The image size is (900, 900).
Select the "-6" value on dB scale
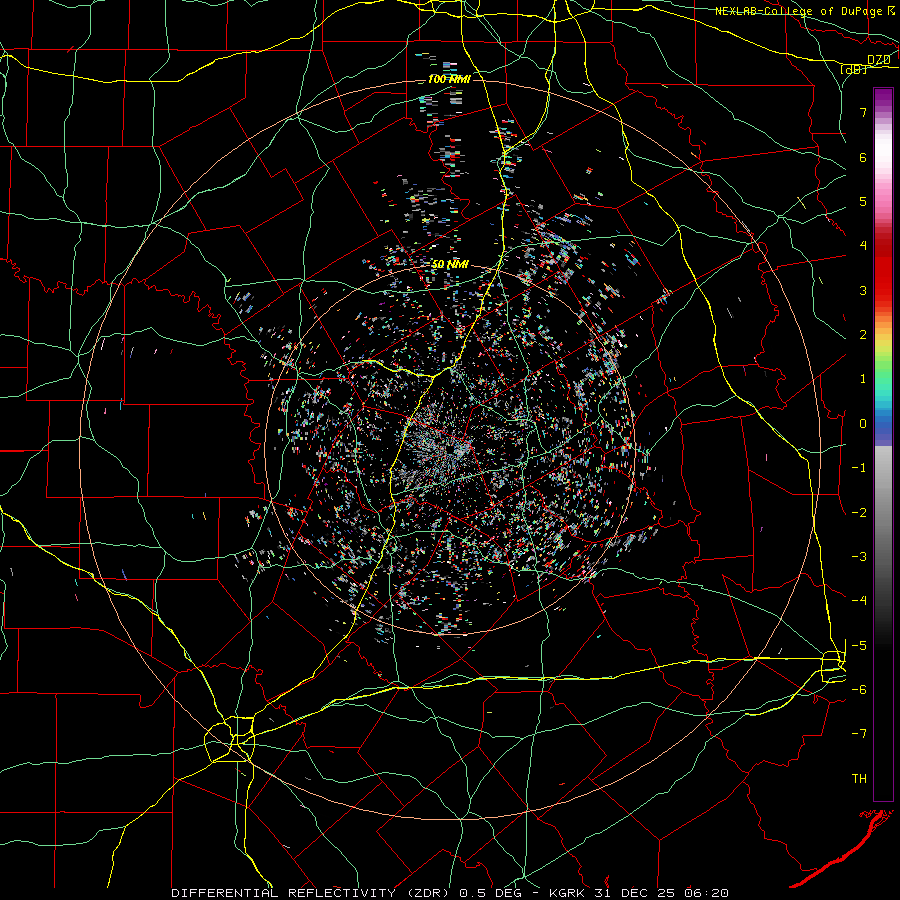(x=859, y=690)
